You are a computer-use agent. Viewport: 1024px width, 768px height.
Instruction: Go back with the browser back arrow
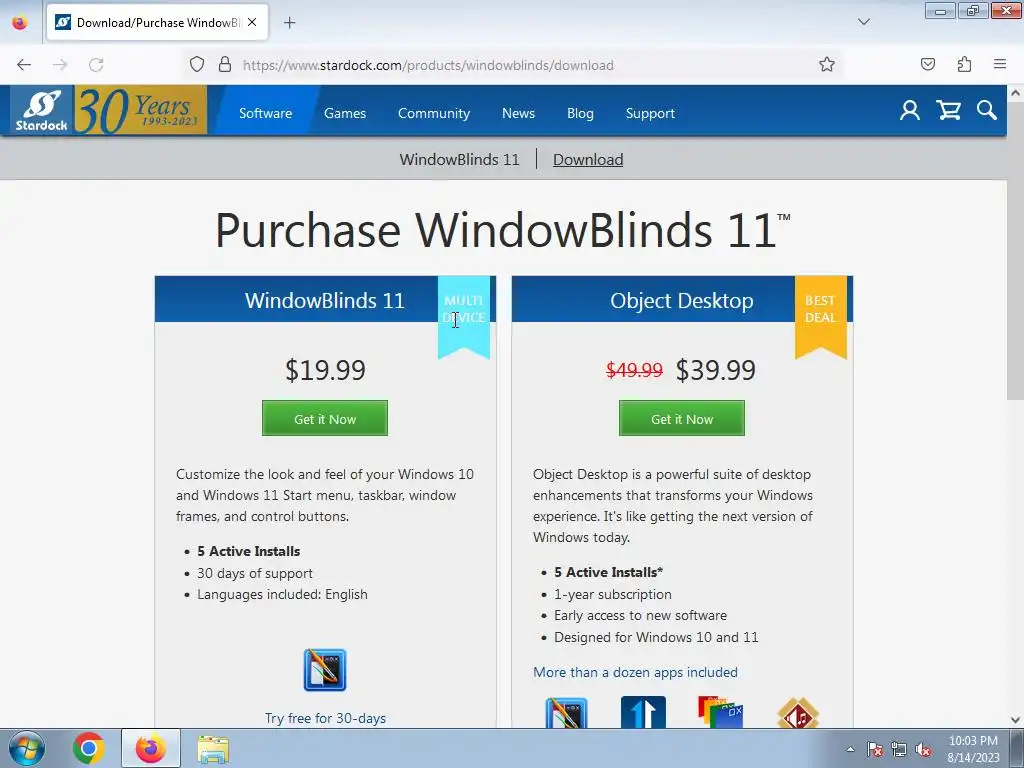[x=24, y=65]
